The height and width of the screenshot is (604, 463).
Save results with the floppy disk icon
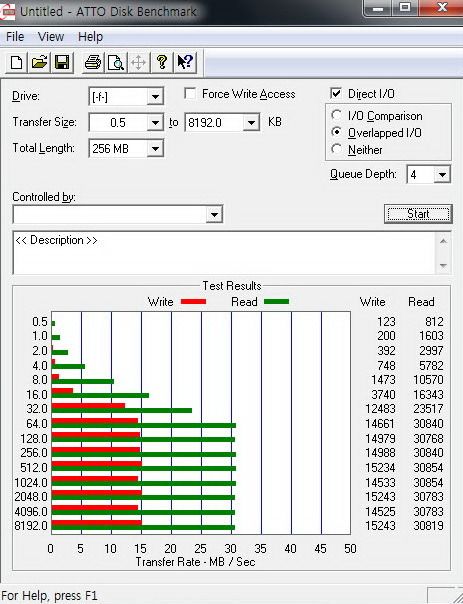62,62
